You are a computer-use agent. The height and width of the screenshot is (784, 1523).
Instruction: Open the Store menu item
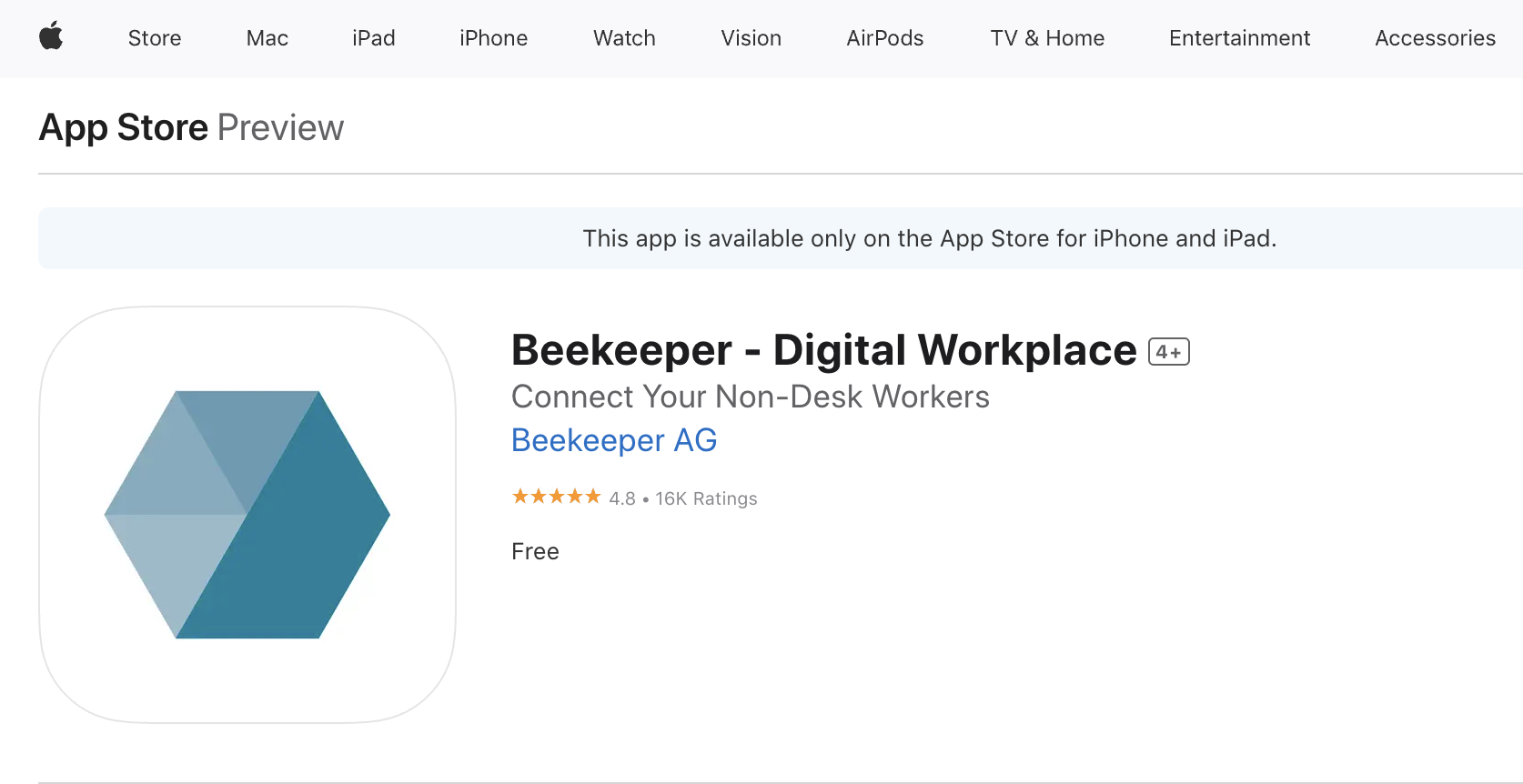[155, 38]
